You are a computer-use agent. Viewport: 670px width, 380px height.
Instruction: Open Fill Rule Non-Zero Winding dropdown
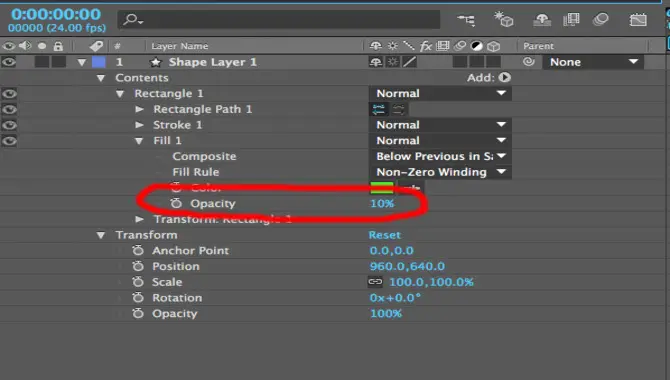click(441, 172)
